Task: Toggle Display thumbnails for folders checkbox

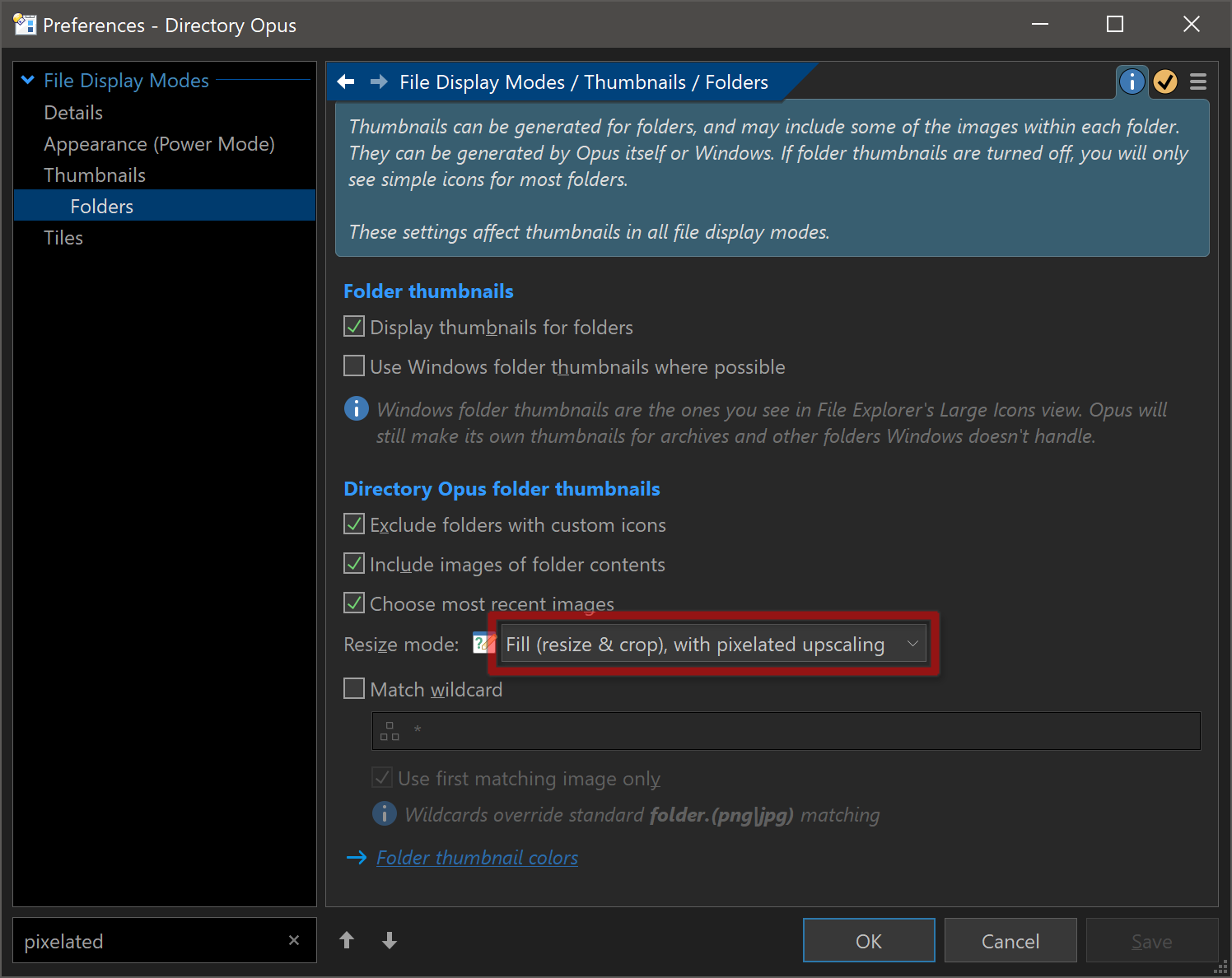Action: tap(354, 326)
